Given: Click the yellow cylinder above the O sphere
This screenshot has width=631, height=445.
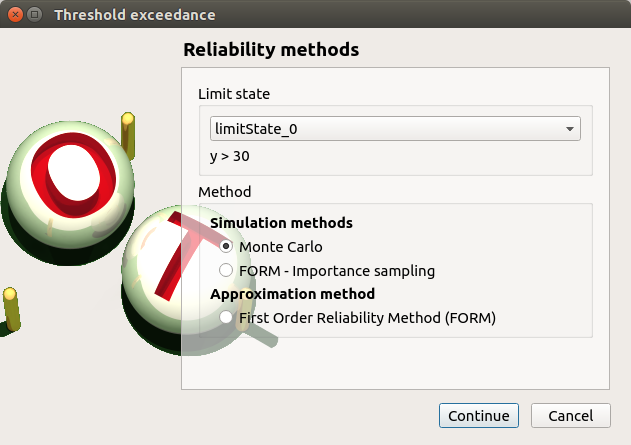Looking at the screenshot, I should 127,128.
